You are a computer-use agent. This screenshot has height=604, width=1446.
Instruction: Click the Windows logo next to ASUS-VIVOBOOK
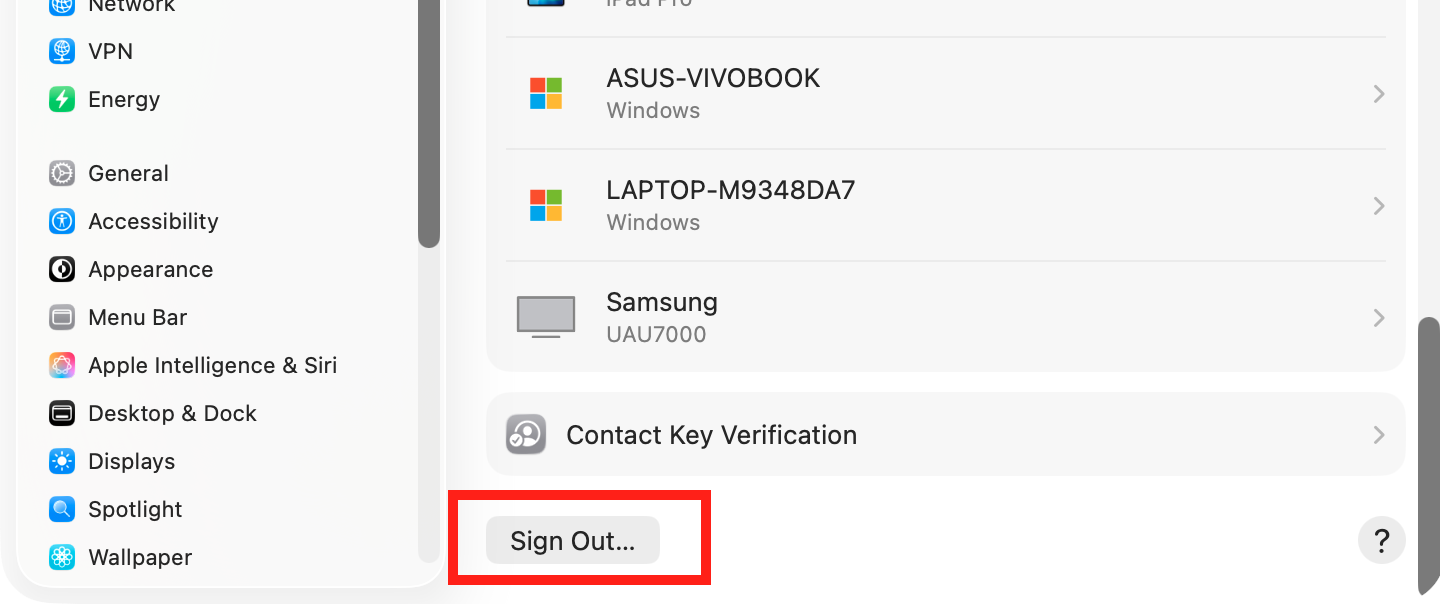coord(546,93)
